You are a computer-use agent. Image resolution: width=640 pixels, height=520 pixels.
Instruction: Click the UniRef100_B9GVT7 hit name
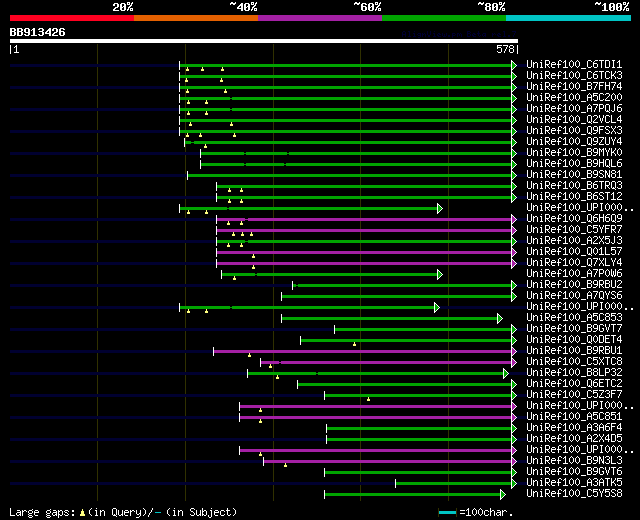[x=574, y=329]
